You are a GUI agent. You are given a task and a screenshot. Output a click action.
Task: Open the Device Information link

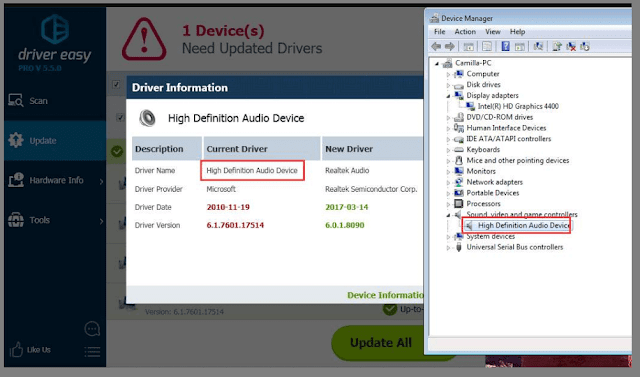point(385,295)
